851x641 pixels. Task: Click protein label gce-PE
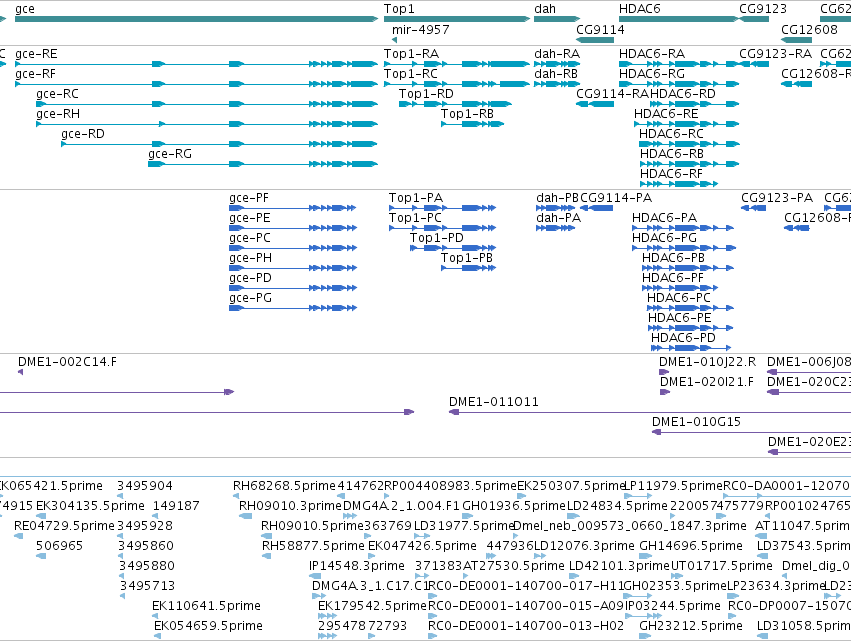pyautogui.click(x=250, y=218)
